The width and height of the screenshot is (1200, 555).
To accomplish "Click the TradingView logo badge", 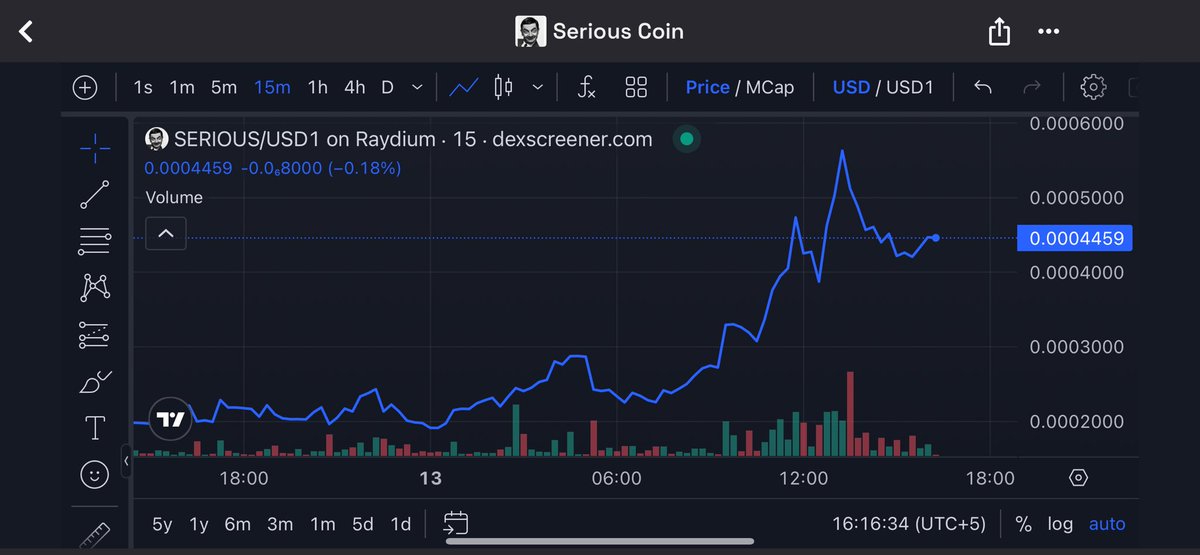I will (x=171, y=419).
